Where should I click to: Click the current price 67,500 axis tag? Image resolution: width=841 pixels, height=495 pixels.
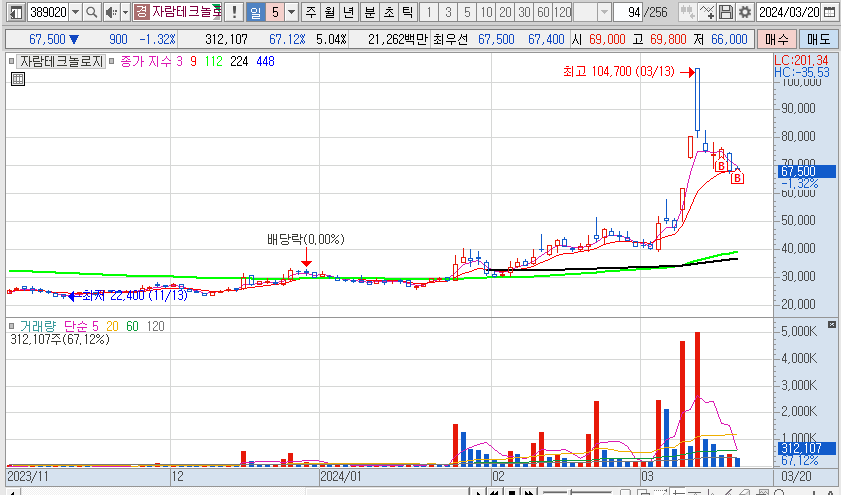point(807,172)
